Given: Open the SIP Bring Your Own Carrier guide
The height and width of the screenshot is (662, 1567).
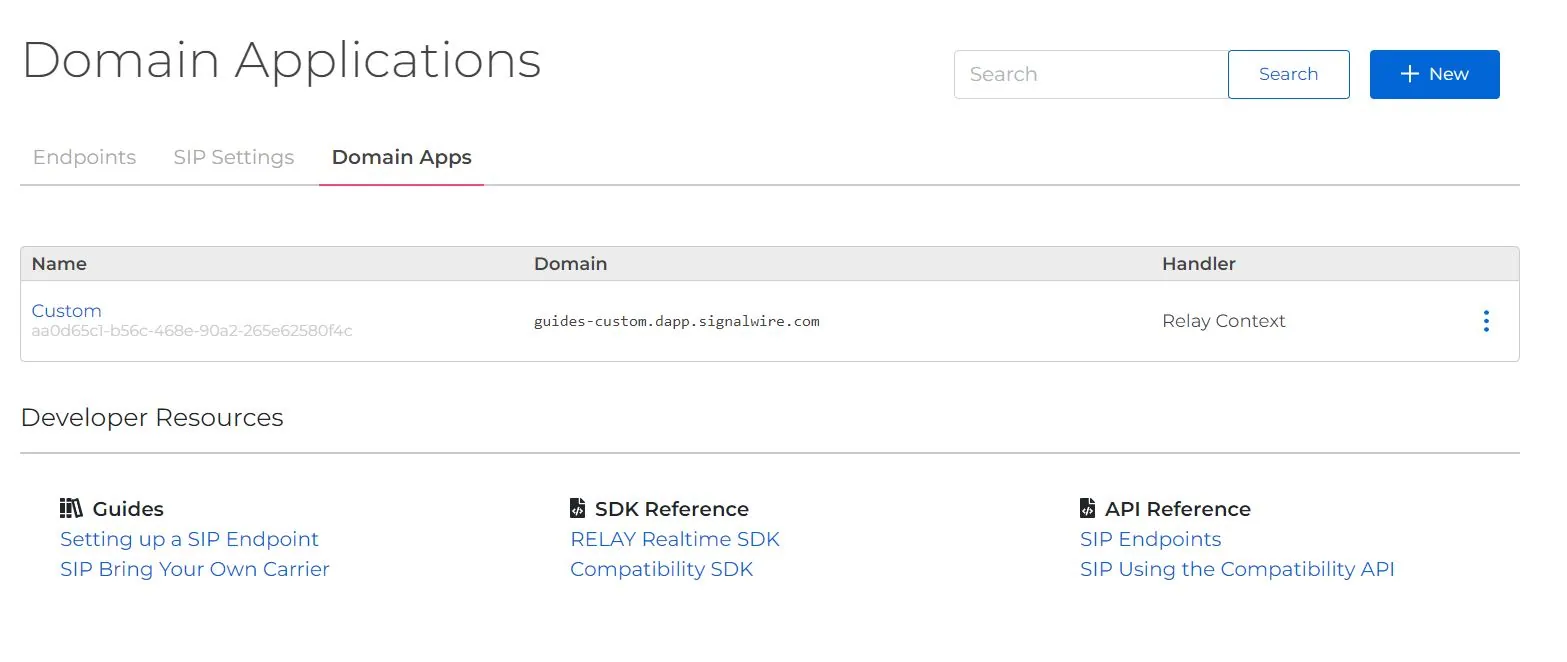Looking at the screenshot, I should 195,569.
